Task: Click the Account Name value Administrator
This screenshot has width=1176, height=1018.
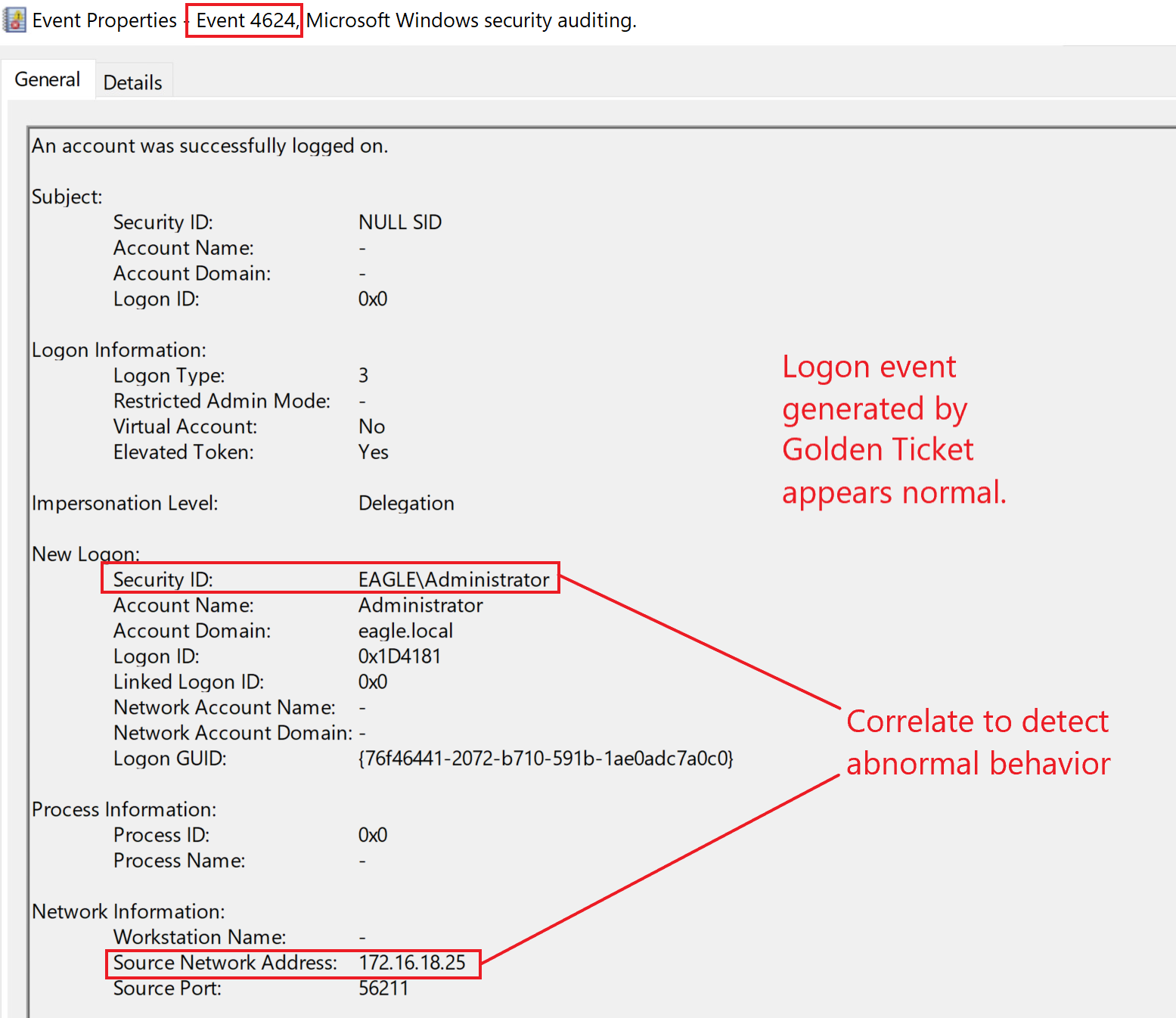Action: 420,606
